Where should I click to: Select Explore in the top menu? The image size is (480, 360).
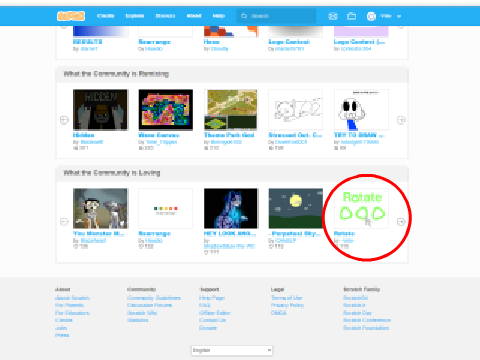(x=135, y=16)
